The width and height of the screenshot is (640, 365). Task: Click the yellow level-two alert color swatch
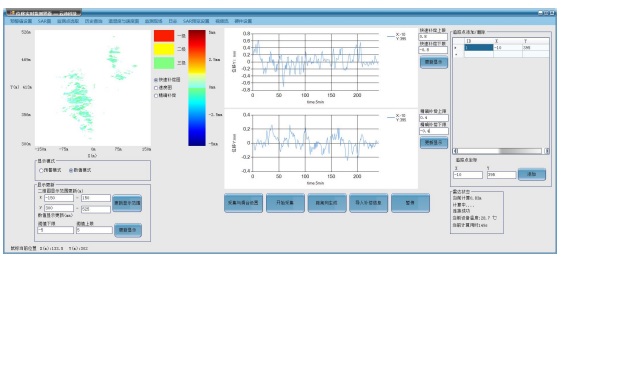(164, 49)
